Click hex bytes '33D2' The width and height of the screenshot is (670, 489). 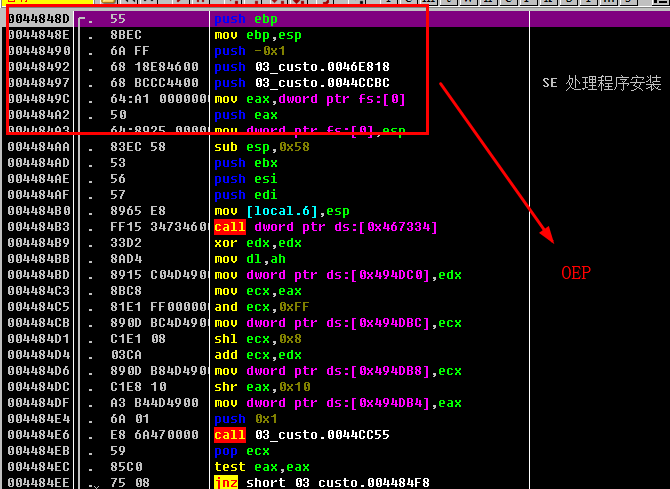coord(126,243)
